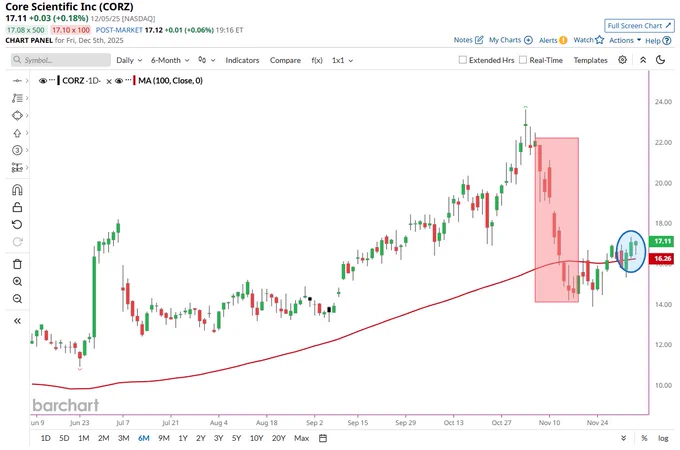Remove the CORZ series with the x
Screen dimensions: 680x450
109,81
